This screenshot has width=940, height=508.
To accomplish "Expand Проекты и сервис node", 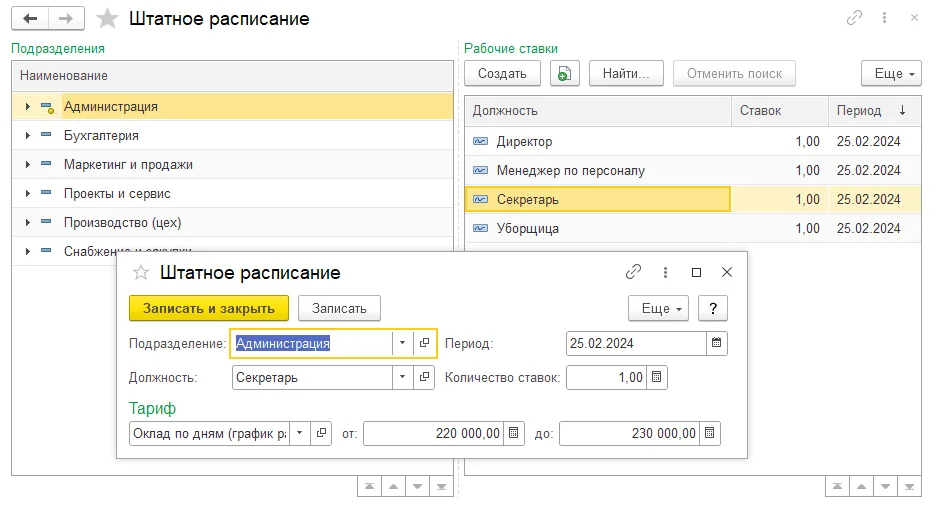I will (x=28, y=194).
